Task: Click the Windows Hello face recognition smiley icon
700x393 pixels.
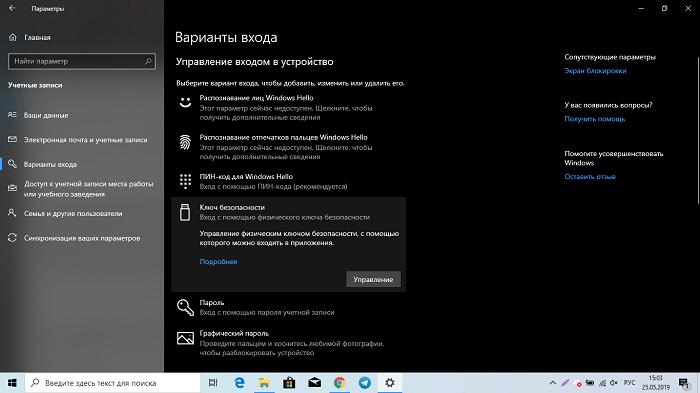Action: (x=185, y=103)
